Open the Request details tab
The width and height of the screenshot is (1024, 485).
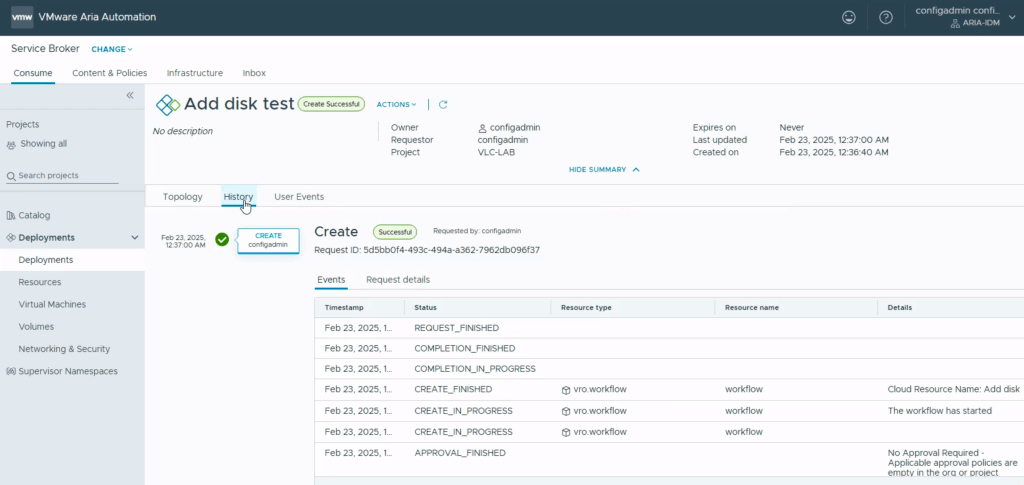(398, 280)
